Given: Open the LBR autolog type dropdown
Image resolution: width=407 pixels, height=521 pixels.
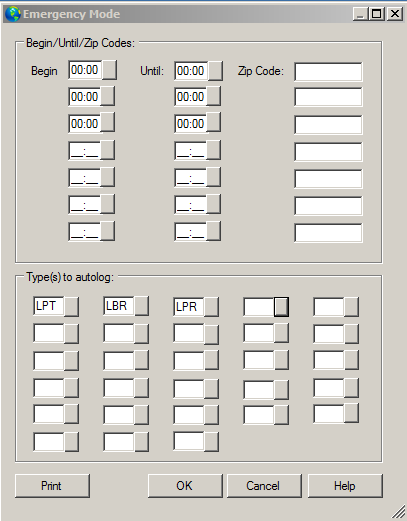Looking at the screenshot, I should click(141, 306).
